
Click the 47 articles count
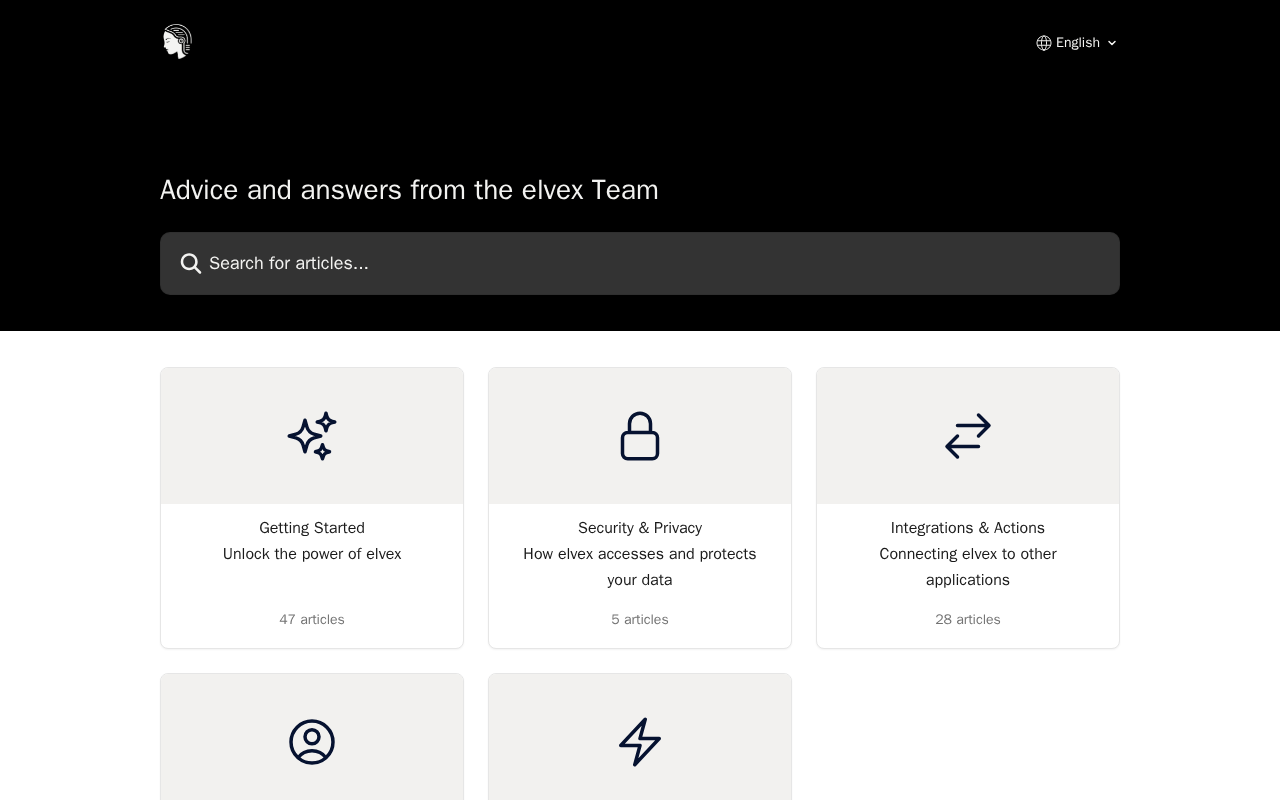(312, 620)
